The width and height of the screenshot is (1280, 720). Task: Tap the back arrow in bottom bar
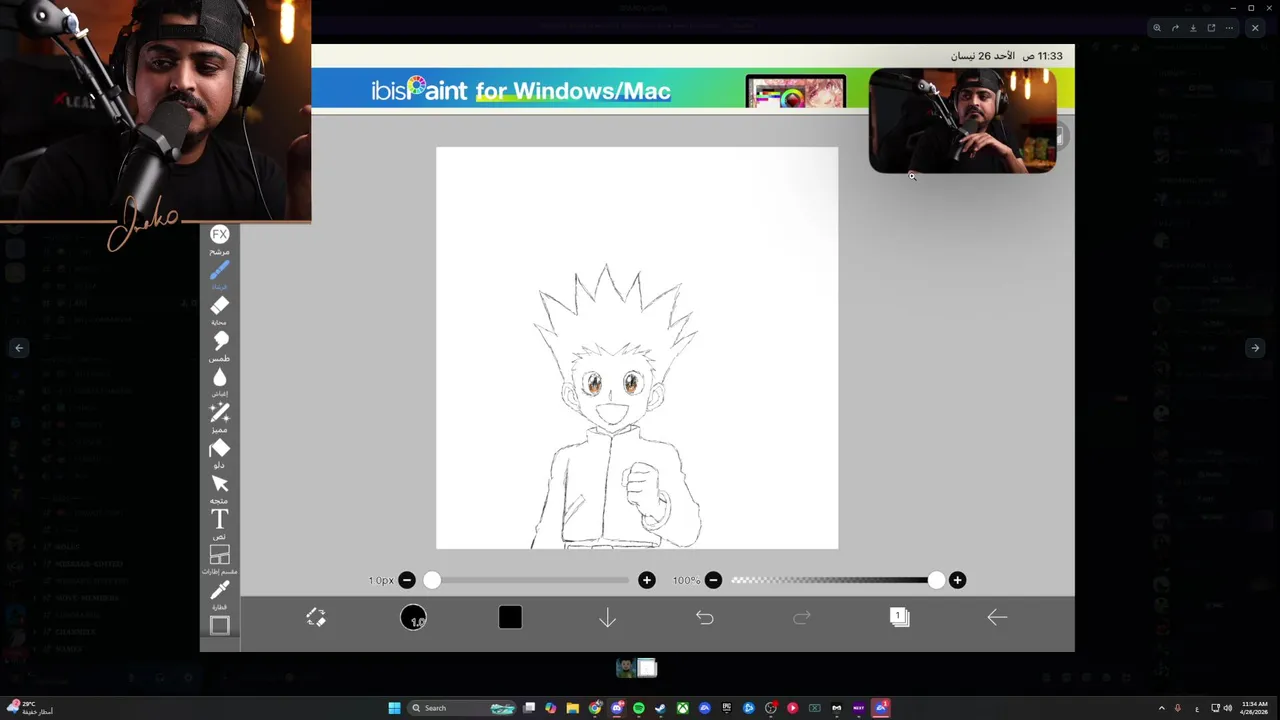(997, 617)
